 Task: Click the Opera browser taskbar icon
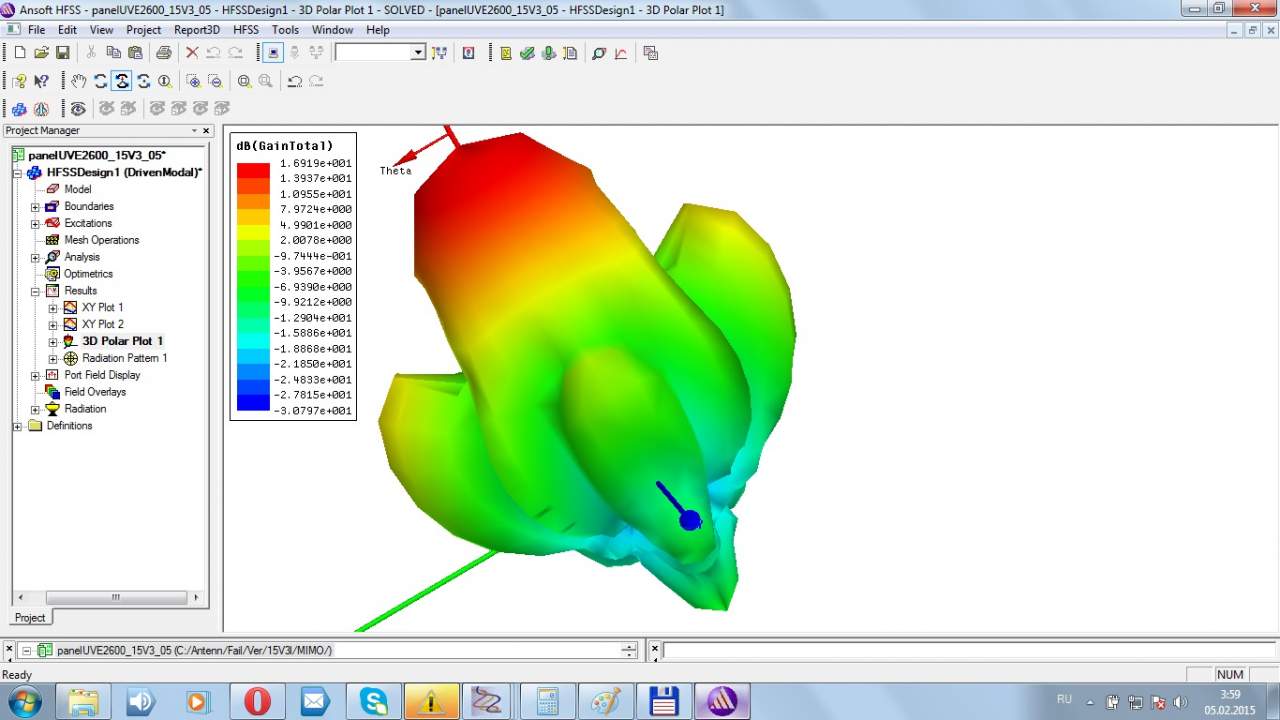click(x=257, y=702)
